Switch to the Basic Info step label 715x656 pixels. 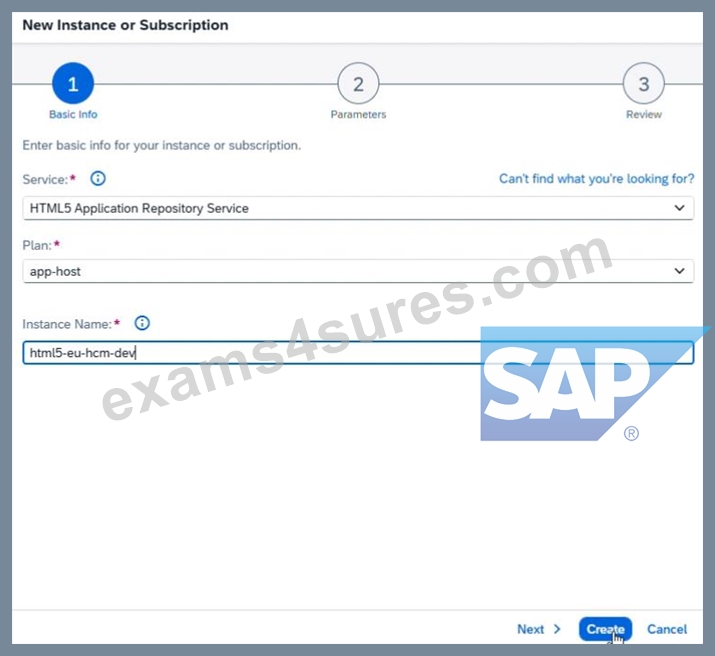pyautogui.click(x=73, y=114)
